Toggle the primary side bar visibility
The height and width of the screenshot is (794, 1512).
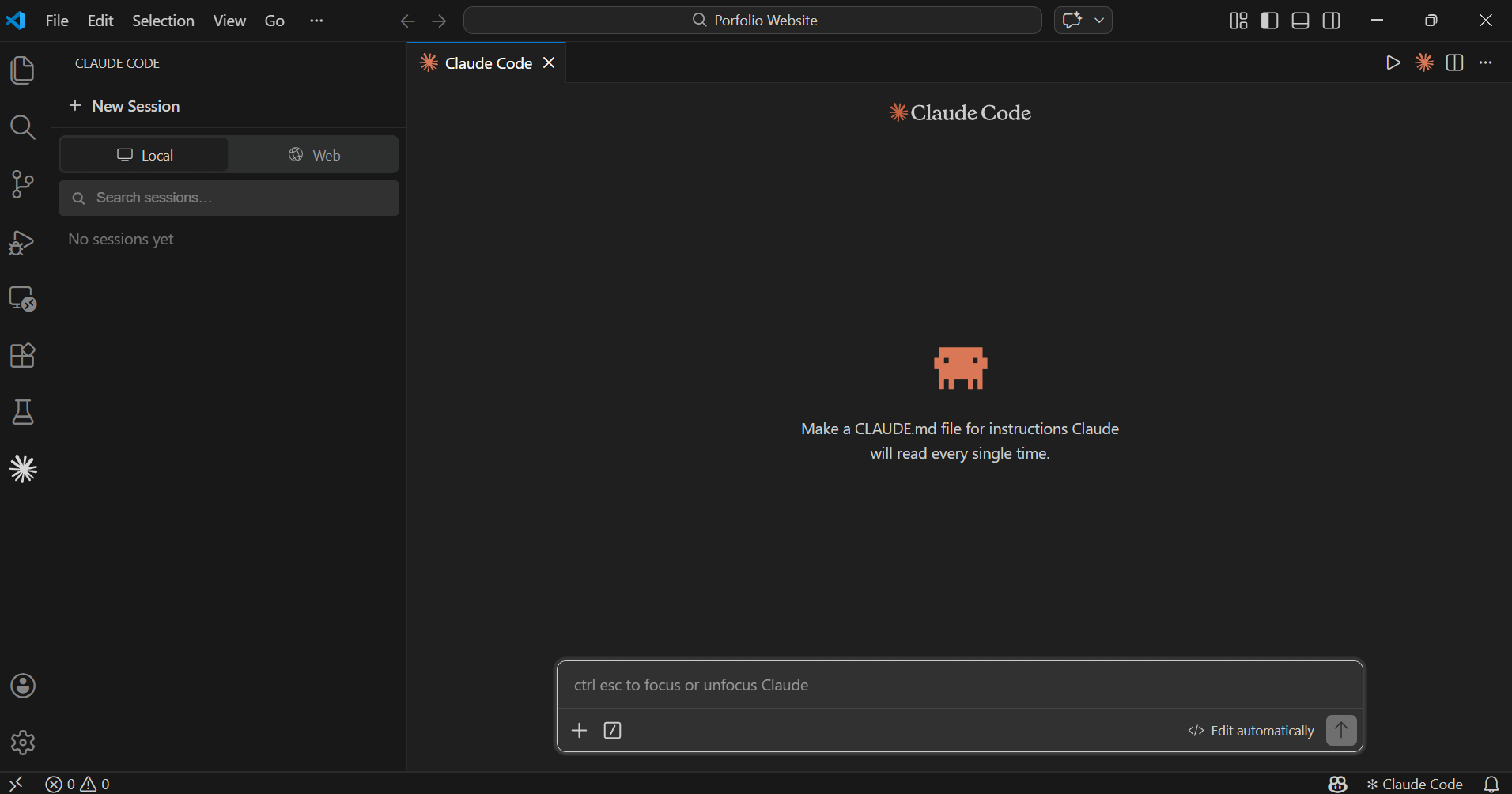coord(1269,21)
